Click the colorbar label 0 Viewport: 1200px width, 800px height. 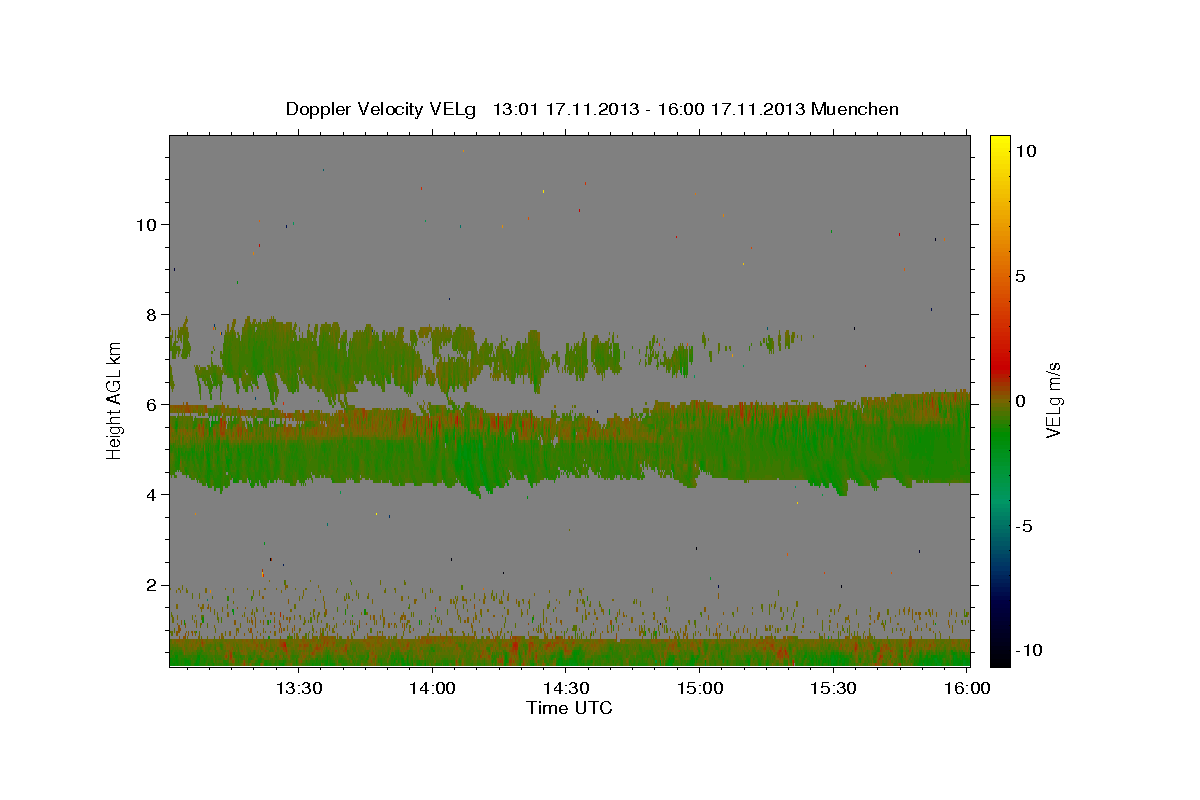pos(1020,401)
